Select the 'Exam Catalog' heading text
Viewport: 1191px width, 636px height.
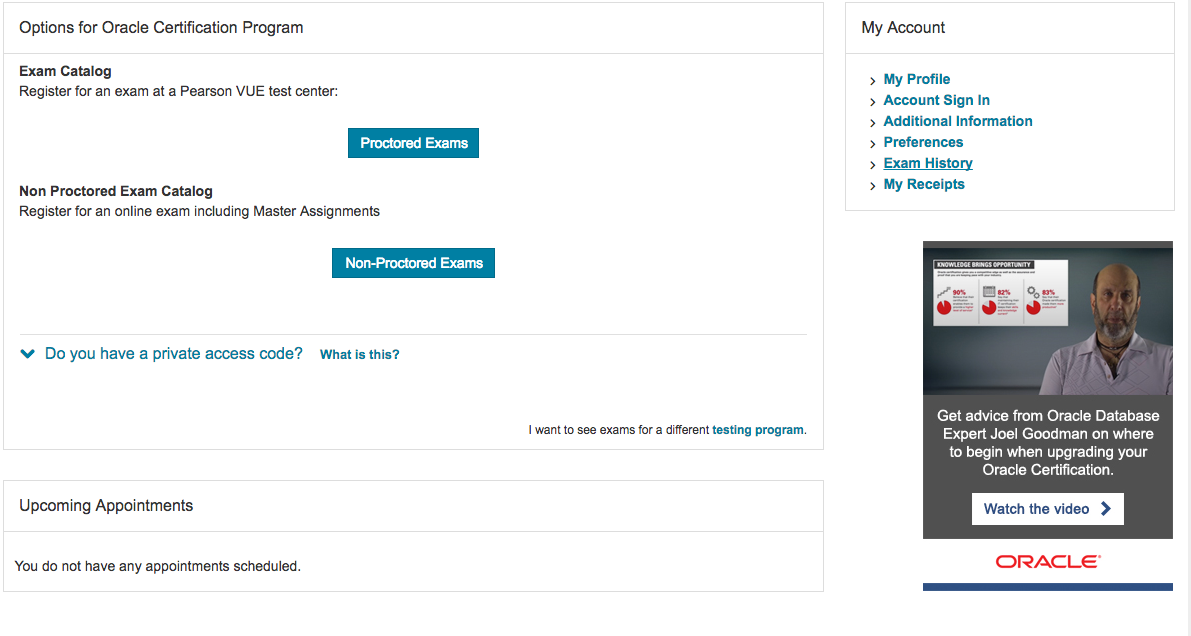pyautogui.click(x=65, y=71)
